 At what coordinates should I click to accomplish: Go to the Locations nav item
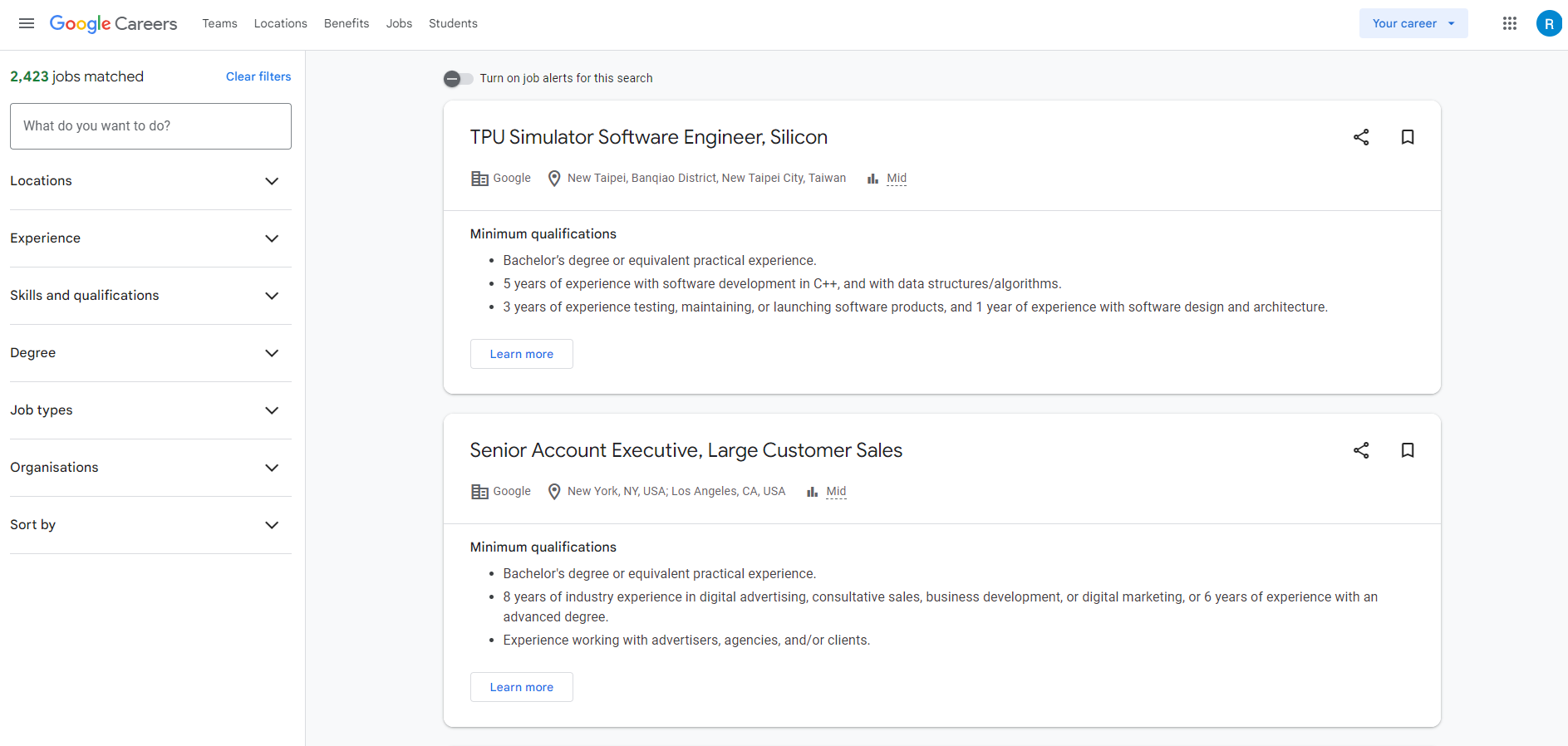[x=281, y=23]
